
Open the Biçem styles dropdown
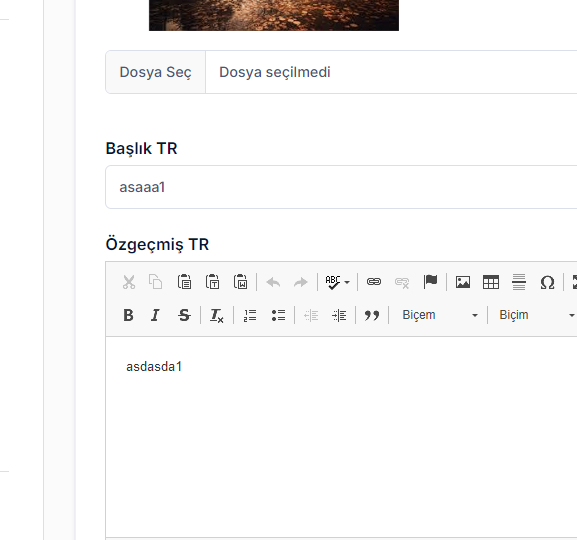[x=439, y=315]
